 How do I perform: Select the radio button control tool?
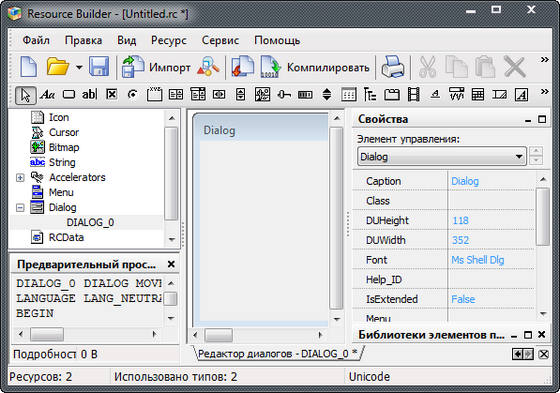click(x=132, y=95)
